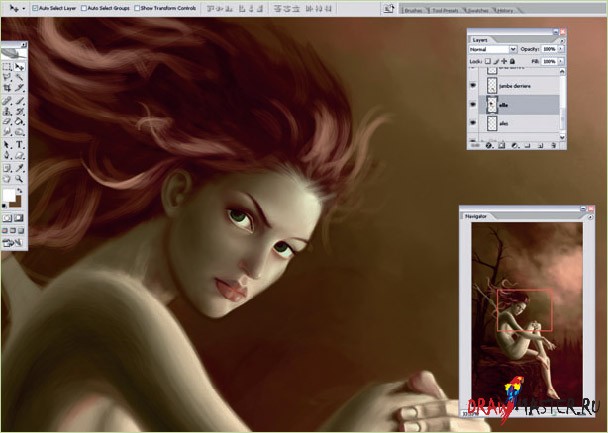Select the Shape tool
The height and width of the screenshot is (433, 608).
(x=19, y=155)
